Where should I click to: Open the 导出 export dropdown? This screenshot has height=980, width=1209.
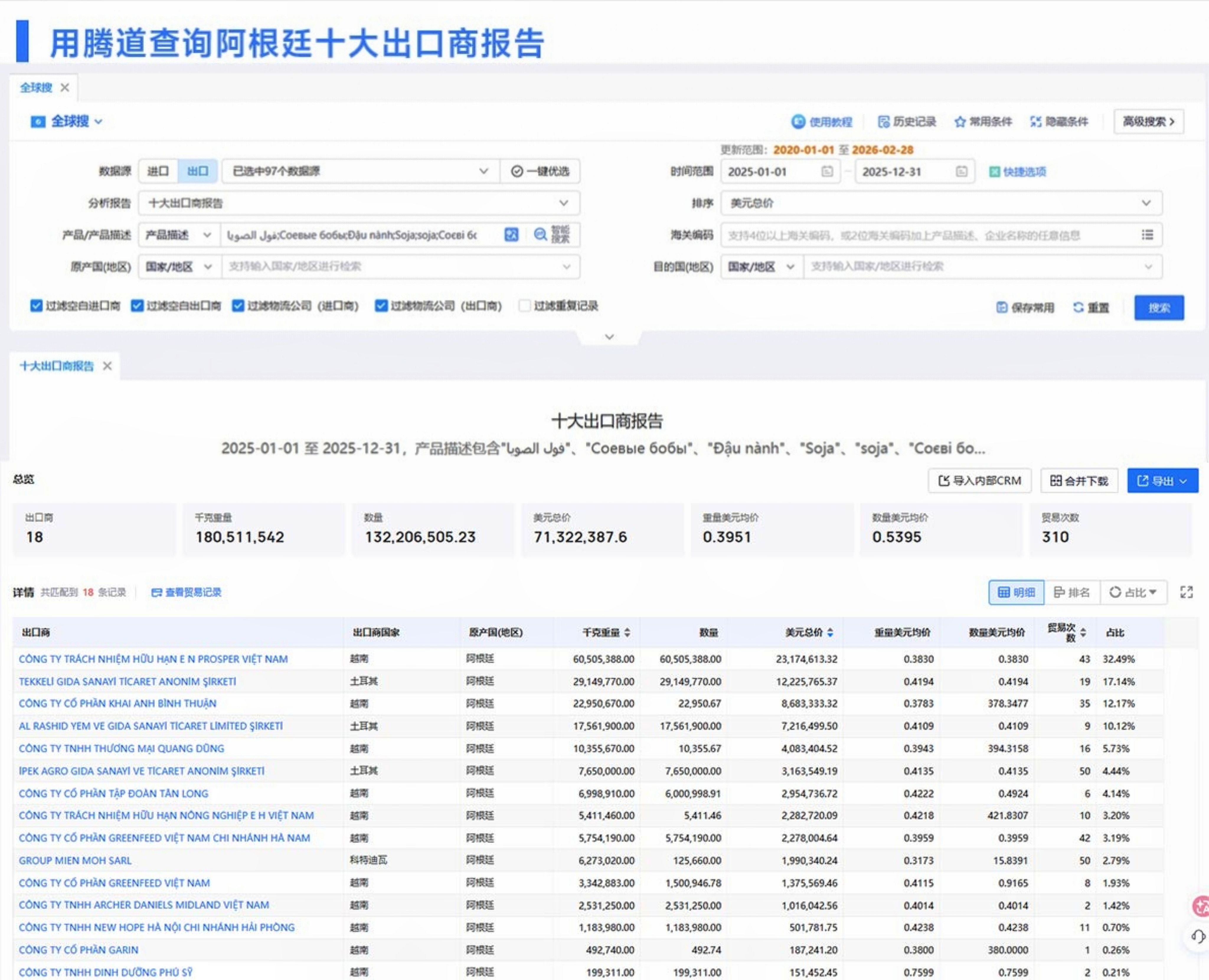[x=1162, y=480]
